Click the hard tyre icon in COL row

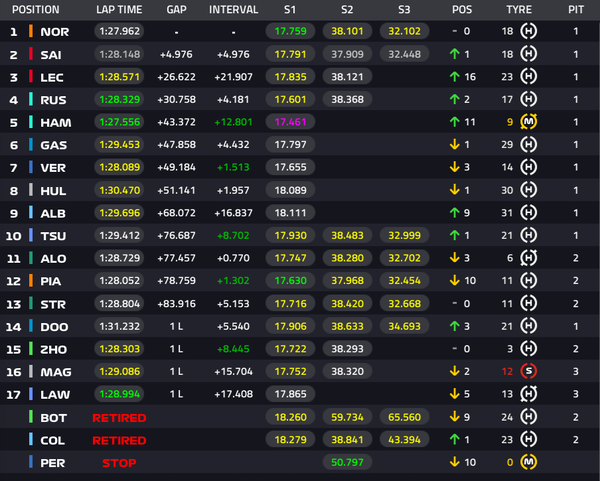[528, 439]
